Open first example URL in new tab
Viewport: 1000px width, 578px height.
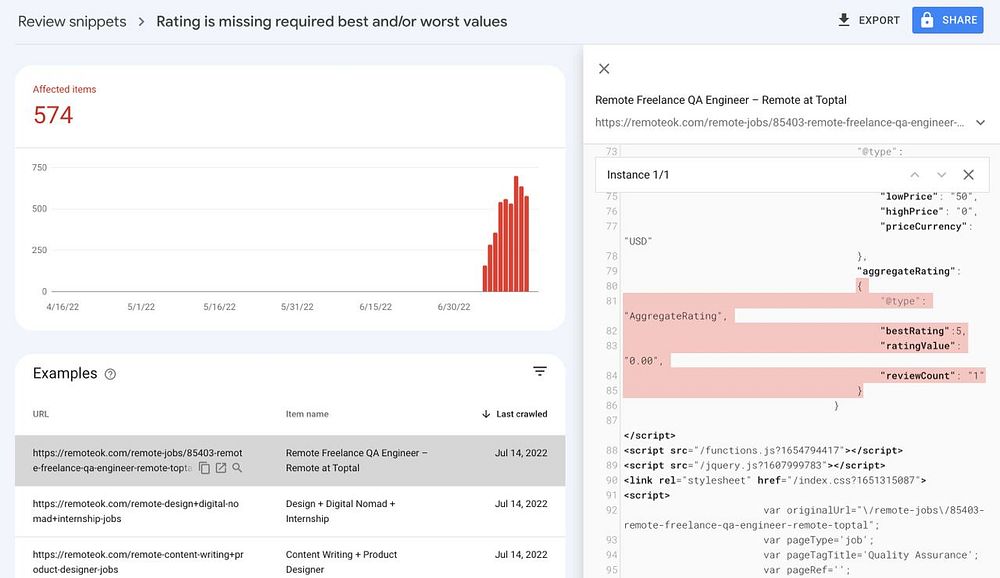click(x=221, y=468)
